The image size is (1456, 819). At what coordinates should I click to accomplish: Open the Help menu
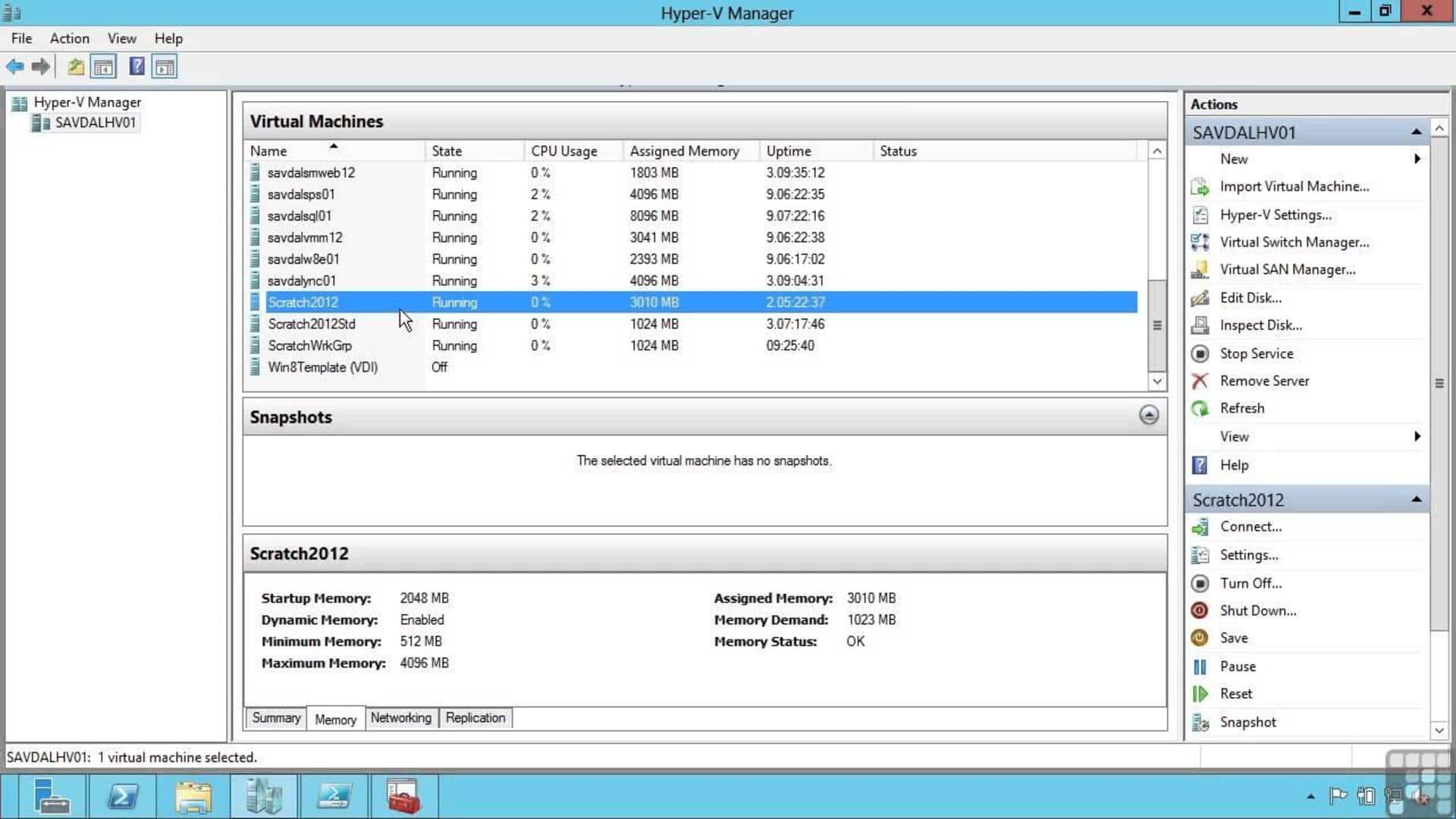pos(168,39)
